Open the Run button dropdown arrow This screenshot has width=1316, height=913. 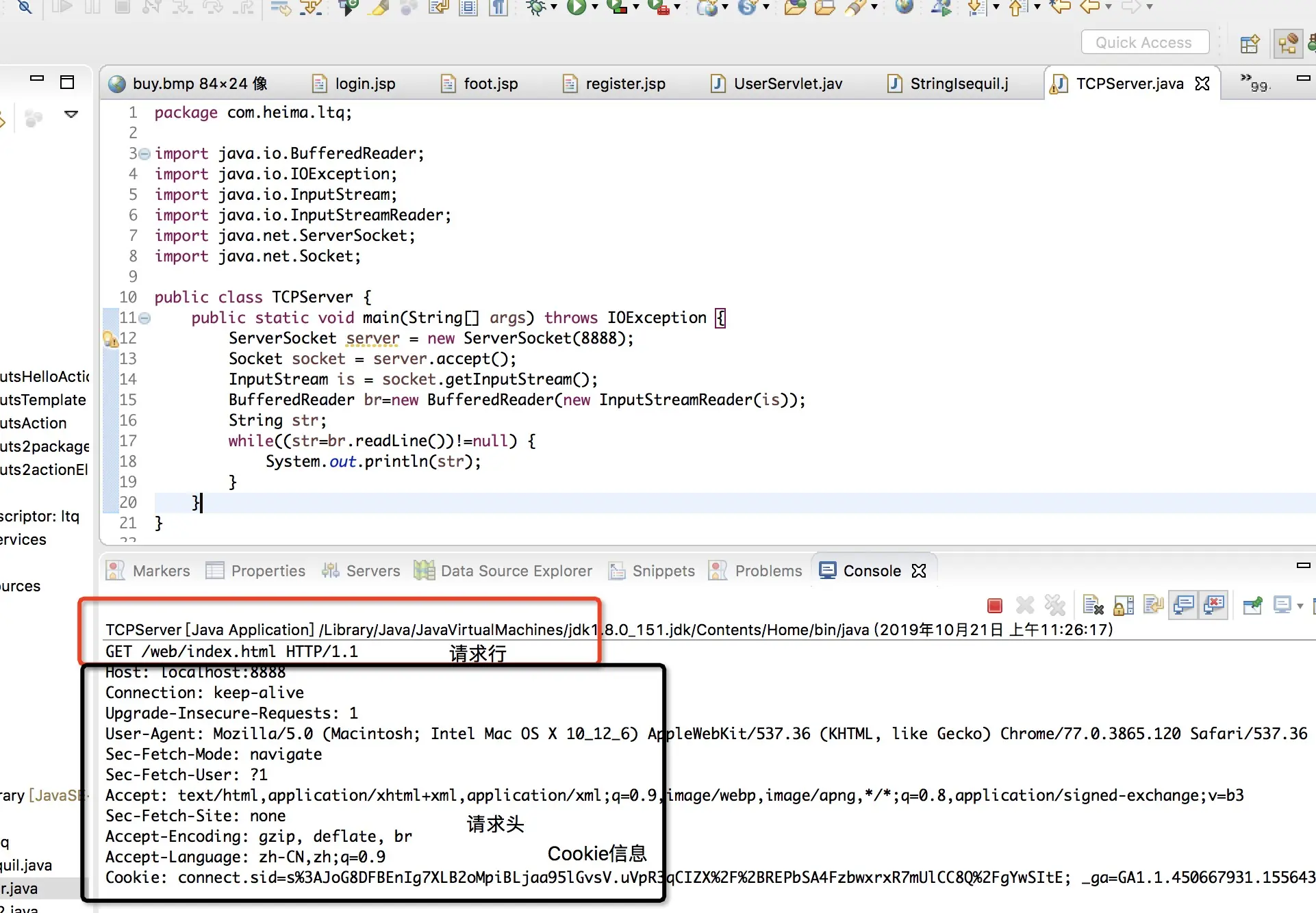594,7
